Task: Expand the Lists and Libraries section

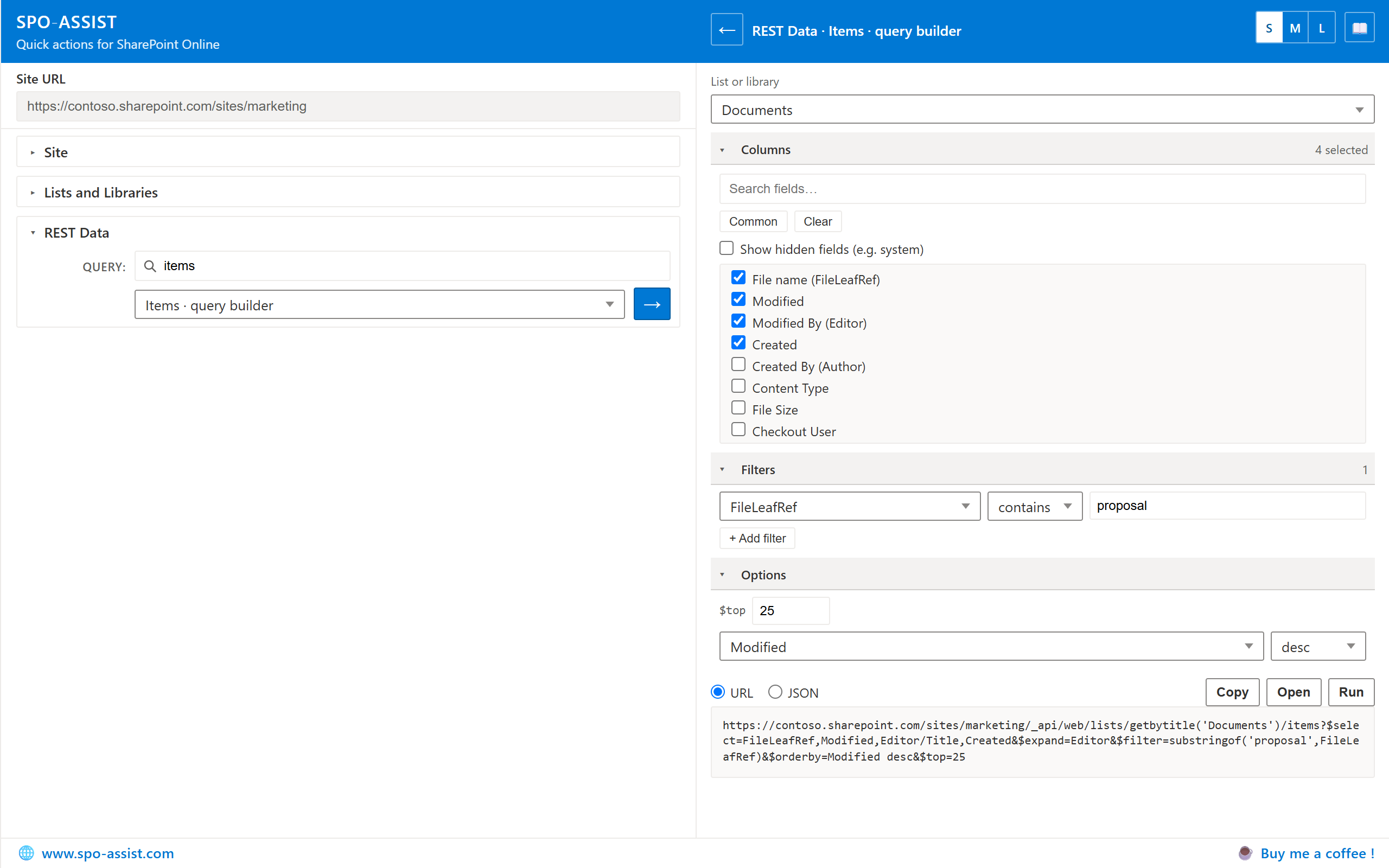Action: coord(348,192)
